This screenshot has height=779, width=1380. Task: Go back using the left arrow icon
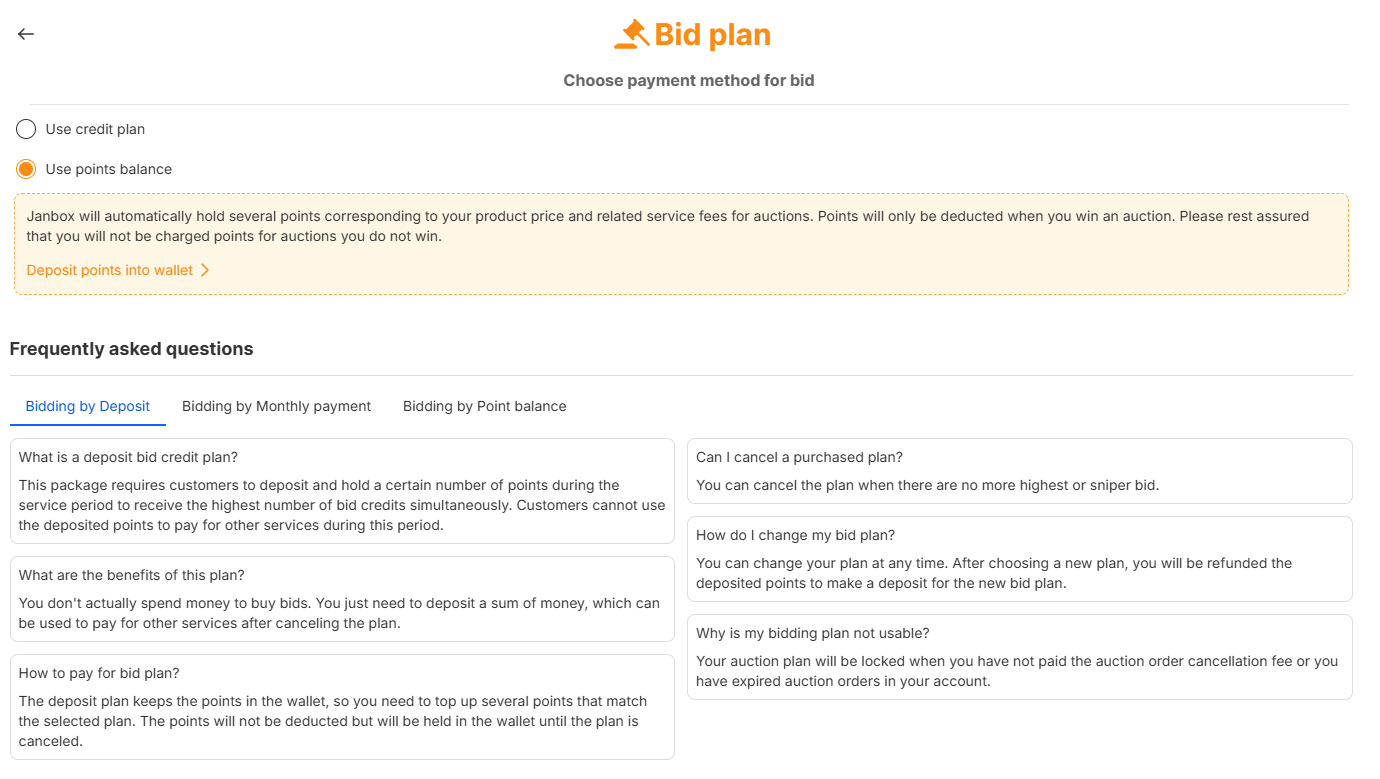pyautogui.click(x=26, y=34)
